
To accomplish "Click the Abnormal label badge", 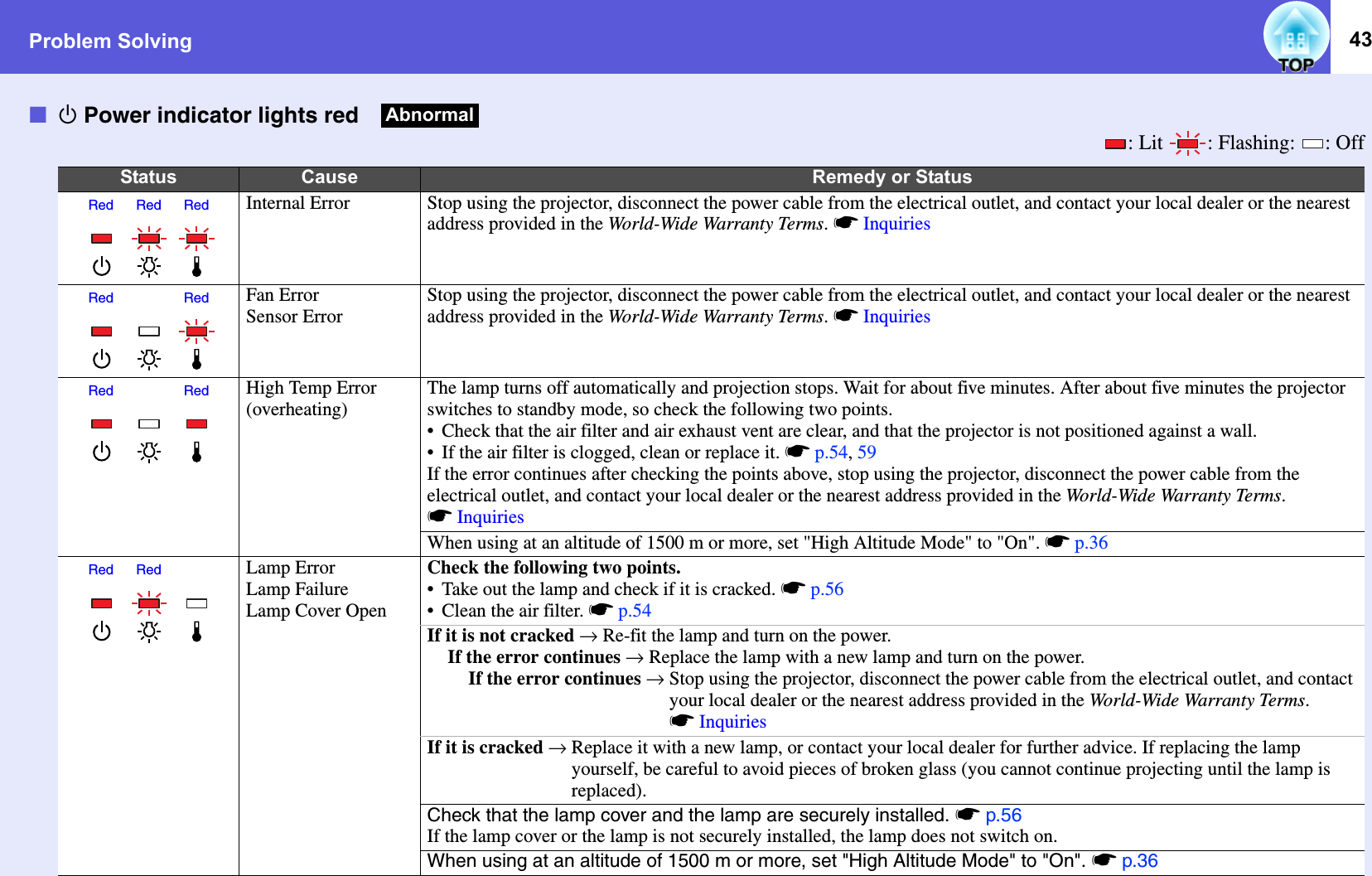I will [x=430, y=115].
